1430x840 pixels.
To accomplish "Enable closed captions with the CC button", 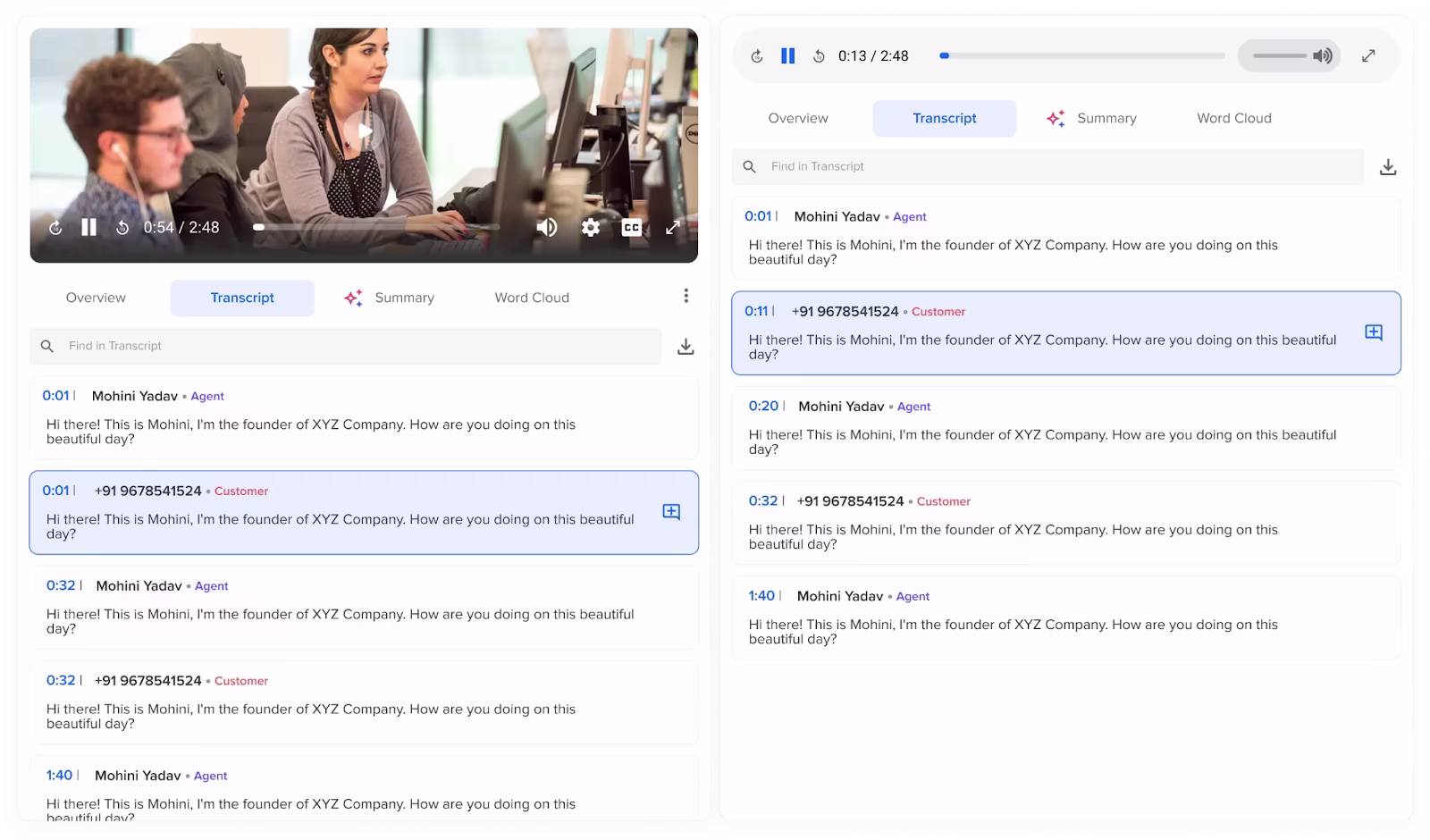I will click(631, 228).
